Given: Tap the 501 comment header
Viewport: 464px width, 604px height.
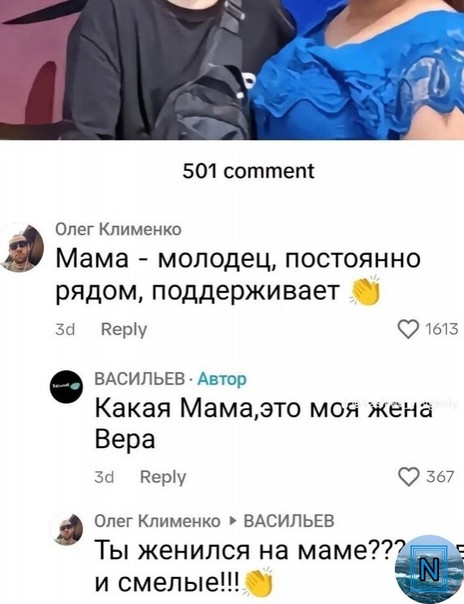Looking at the screenshot, I should pyautogui.click(x=248, y=171).
